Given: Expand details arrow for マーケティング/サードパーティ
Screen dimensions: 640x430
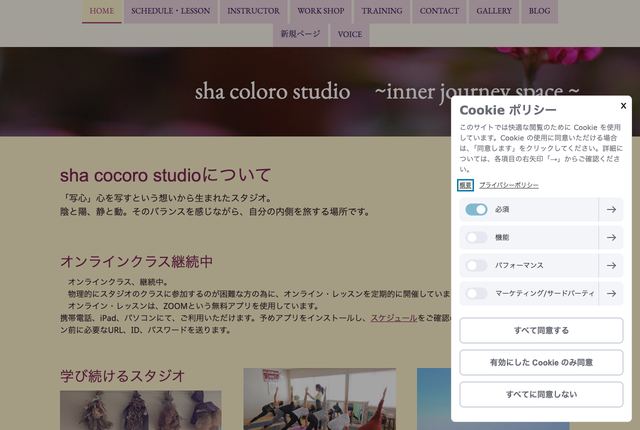Looking at the screenshot, I should (x=611, y=293).
